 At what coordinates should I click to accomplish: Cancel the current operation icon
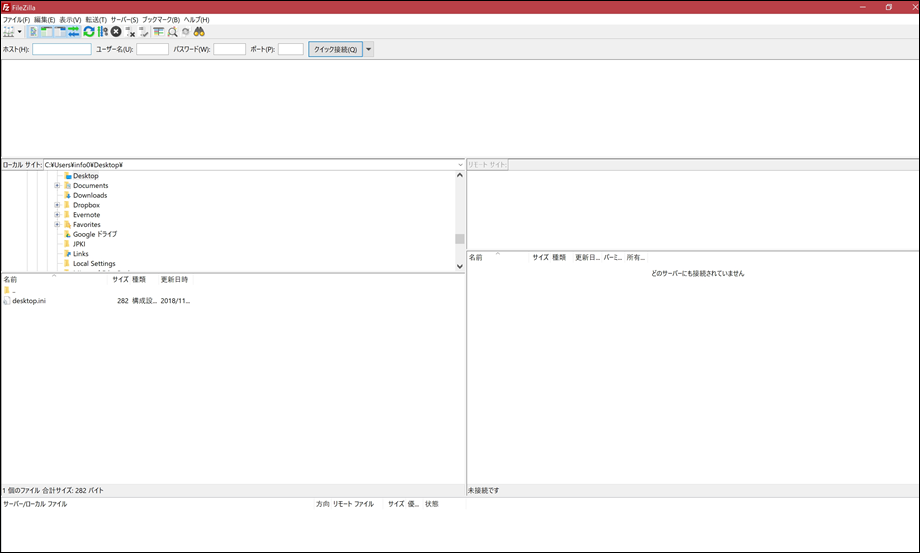pos(116,32)
